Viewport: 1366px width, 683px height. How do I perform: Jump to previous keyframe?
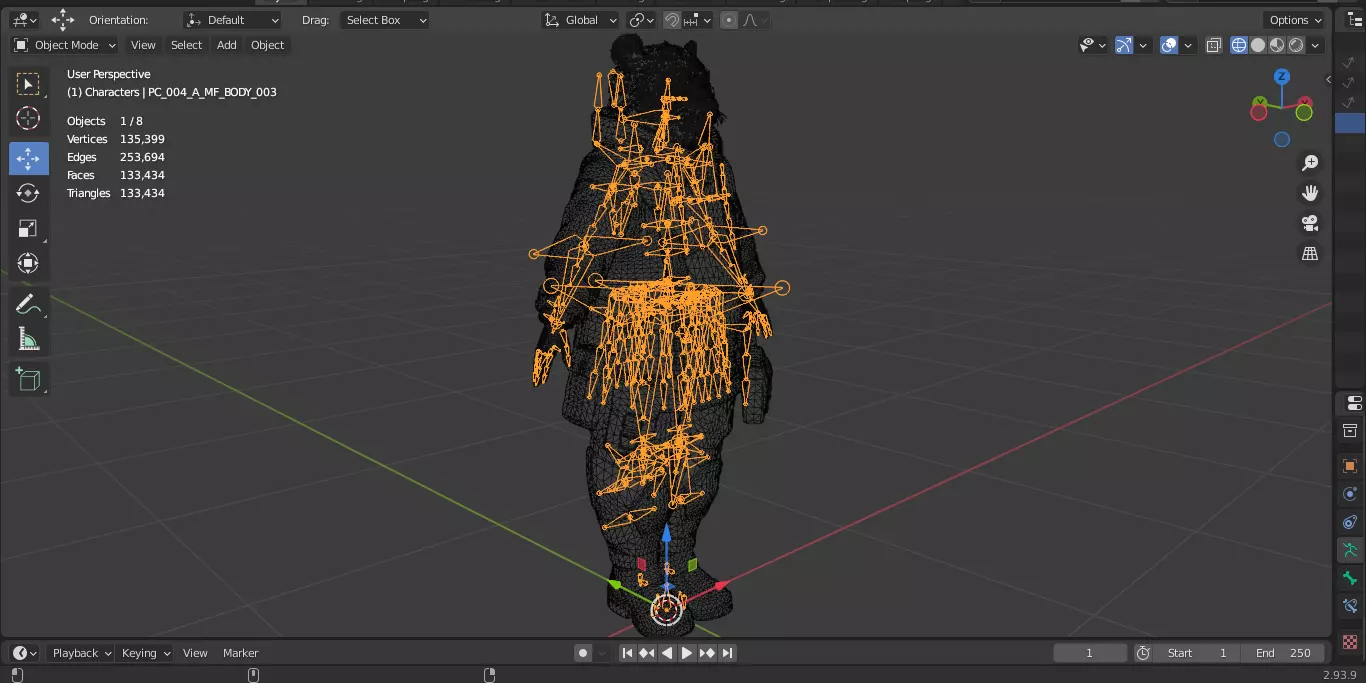pyautogui.click(x=647, y=653)
